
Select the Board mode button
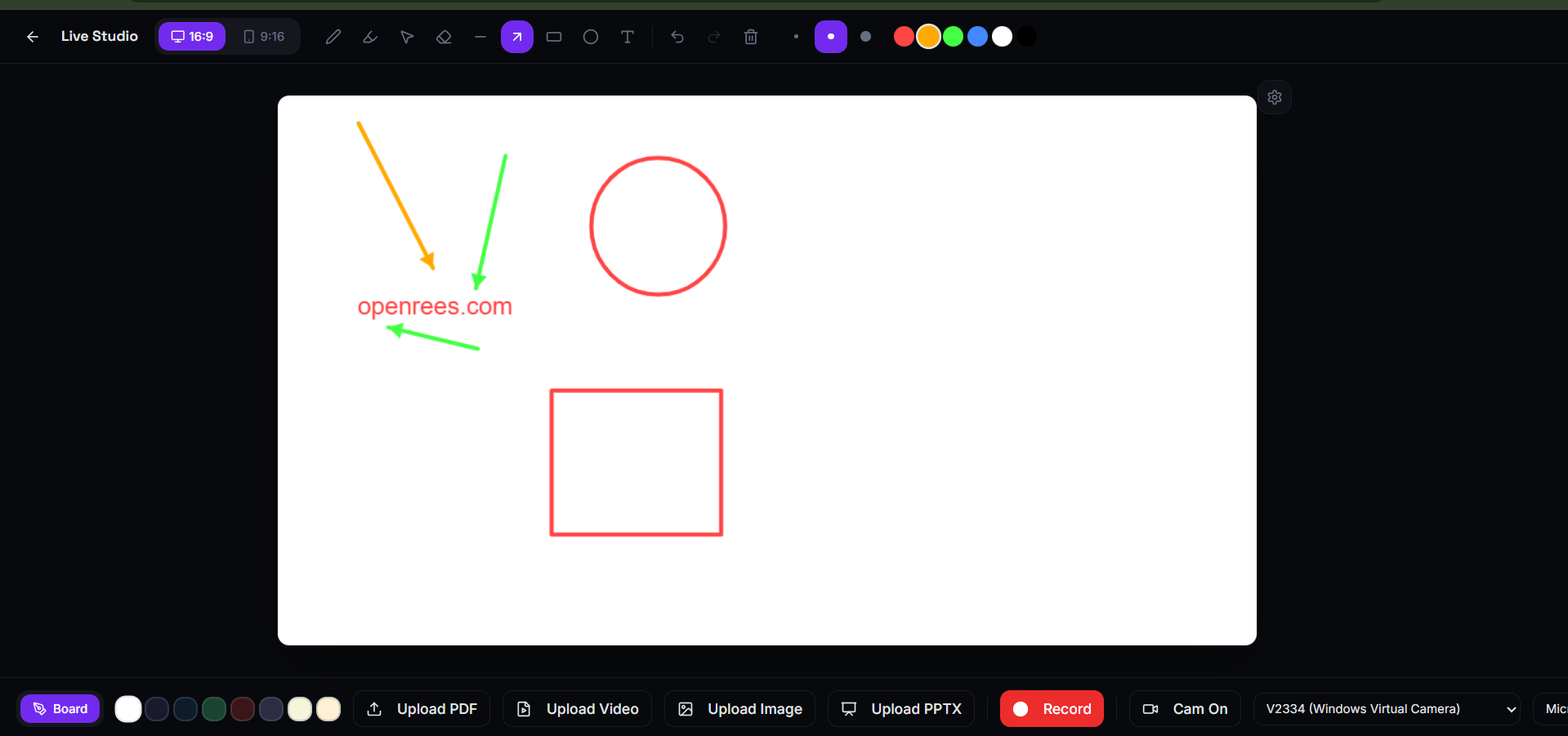(60, 709)
